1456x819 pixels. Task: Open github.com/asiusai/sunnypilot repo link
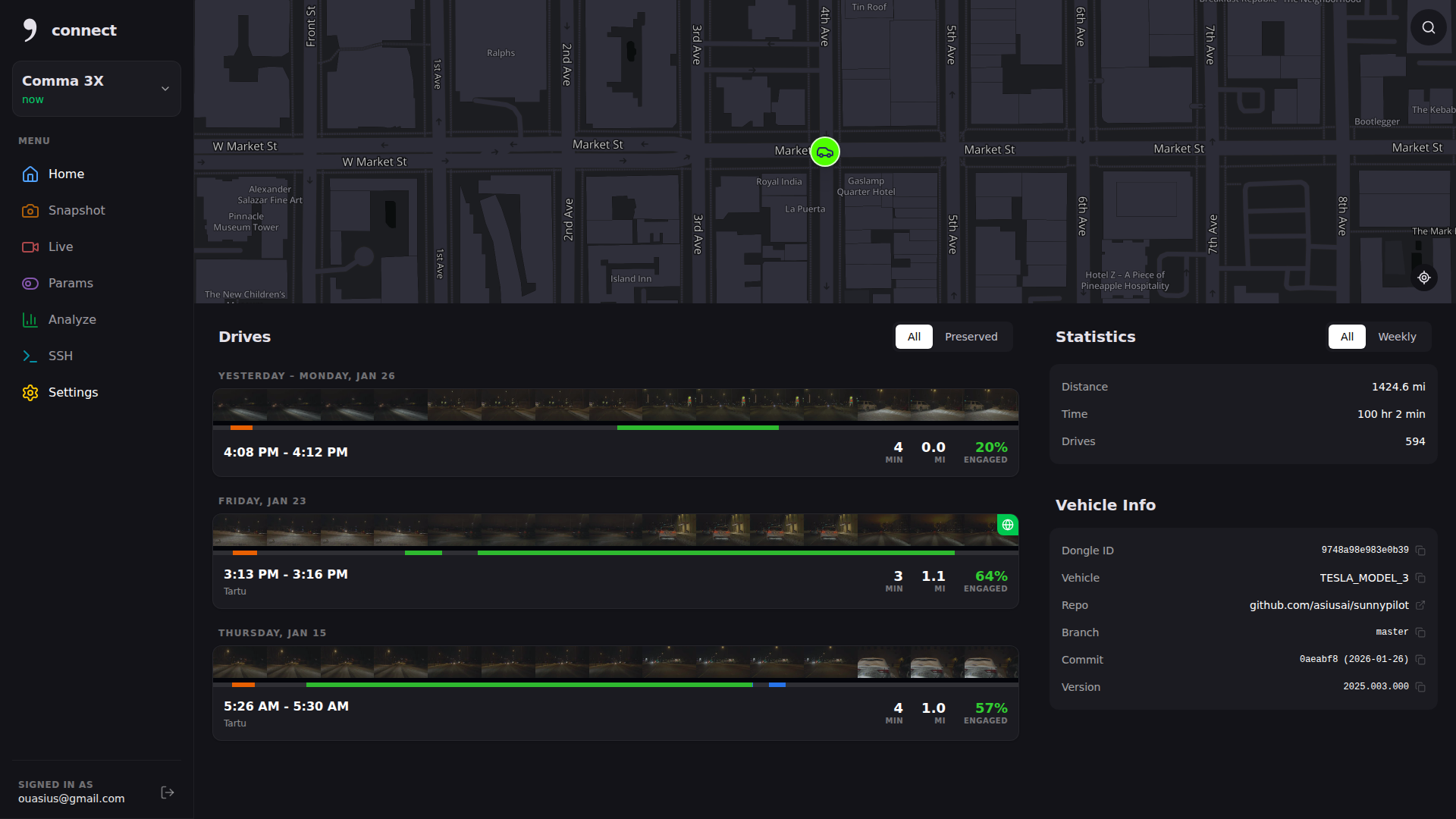click(x=1329, y=605)
